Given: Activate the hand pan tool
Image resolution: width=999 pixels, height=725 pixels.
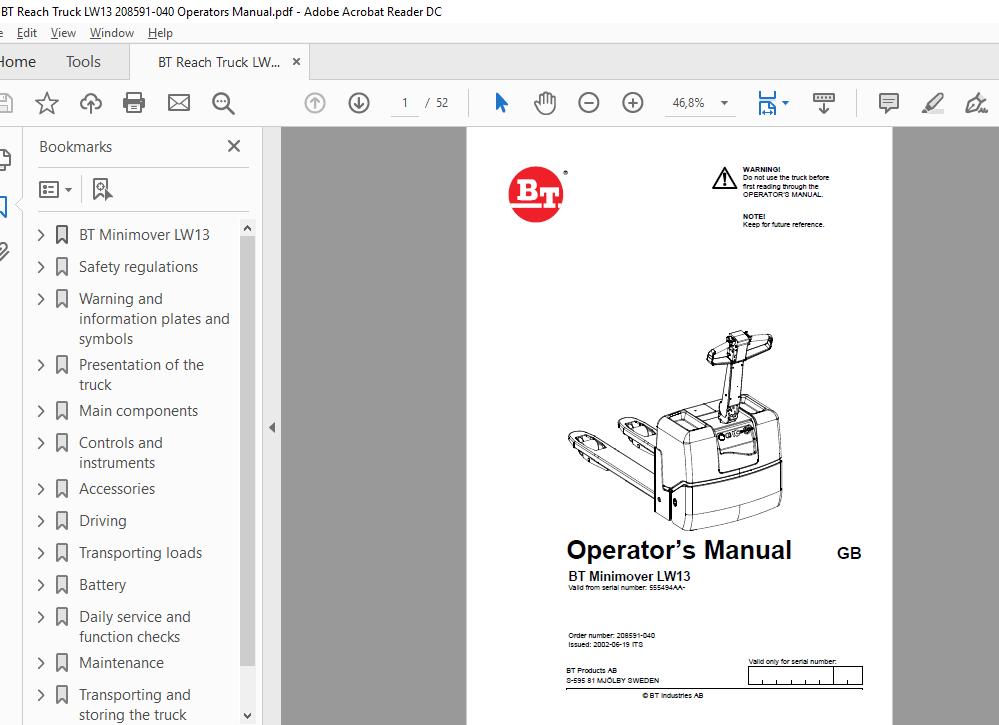Looking at the screenshot, I should coord(545,103).
